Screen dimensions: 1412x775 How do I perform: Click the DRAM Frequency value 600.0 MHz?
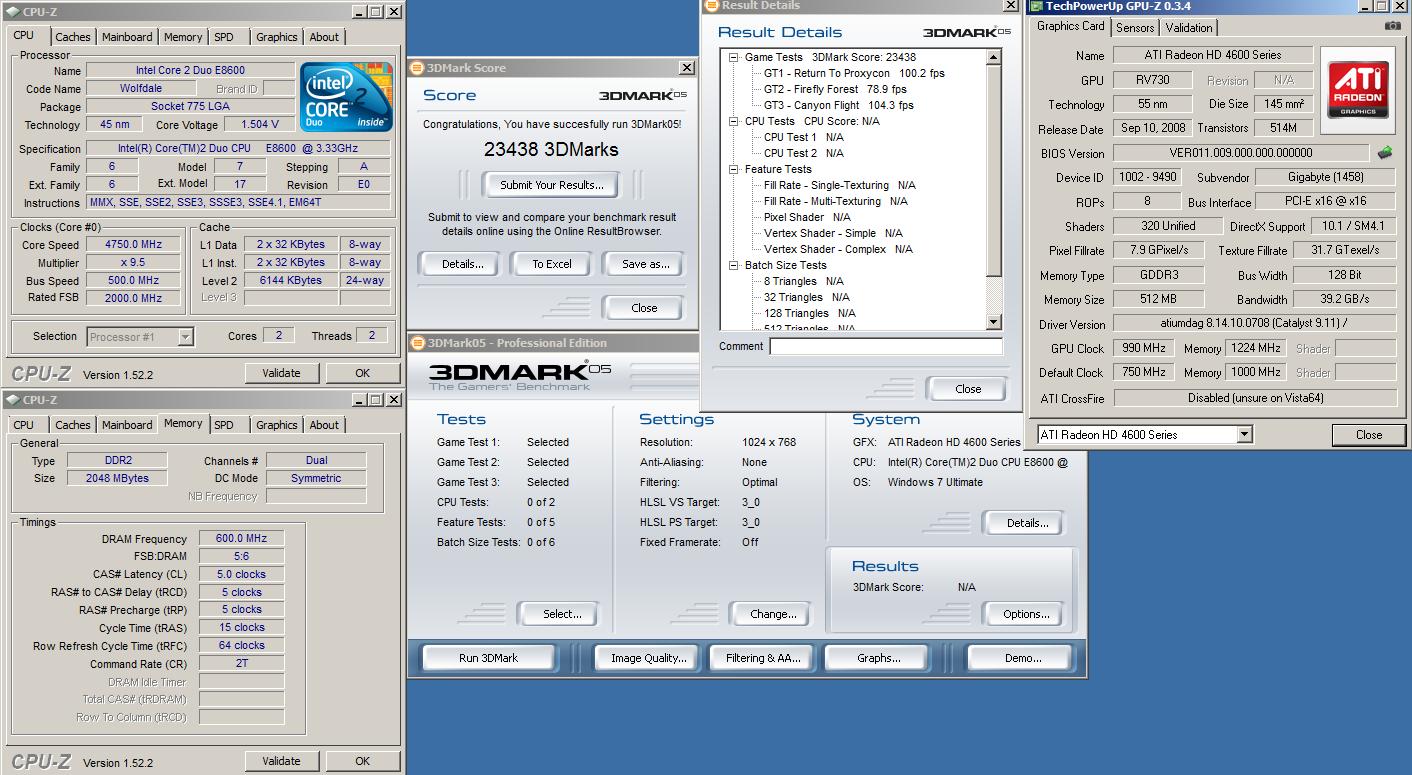[241, 538]
